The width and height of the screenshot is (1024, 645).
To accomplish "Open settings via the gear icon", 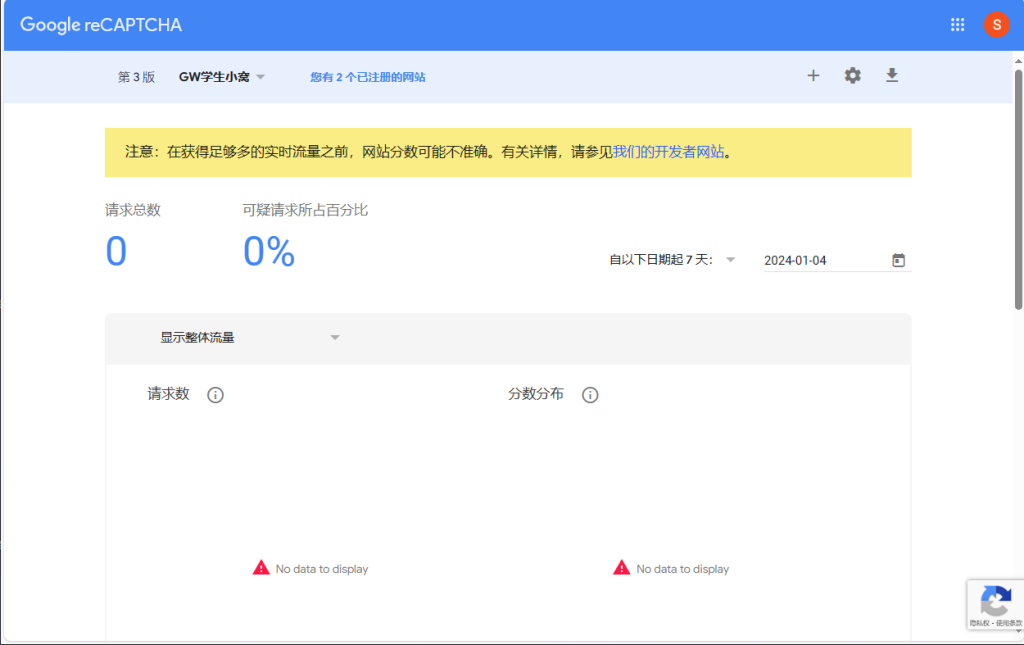I will click(852, 76).
